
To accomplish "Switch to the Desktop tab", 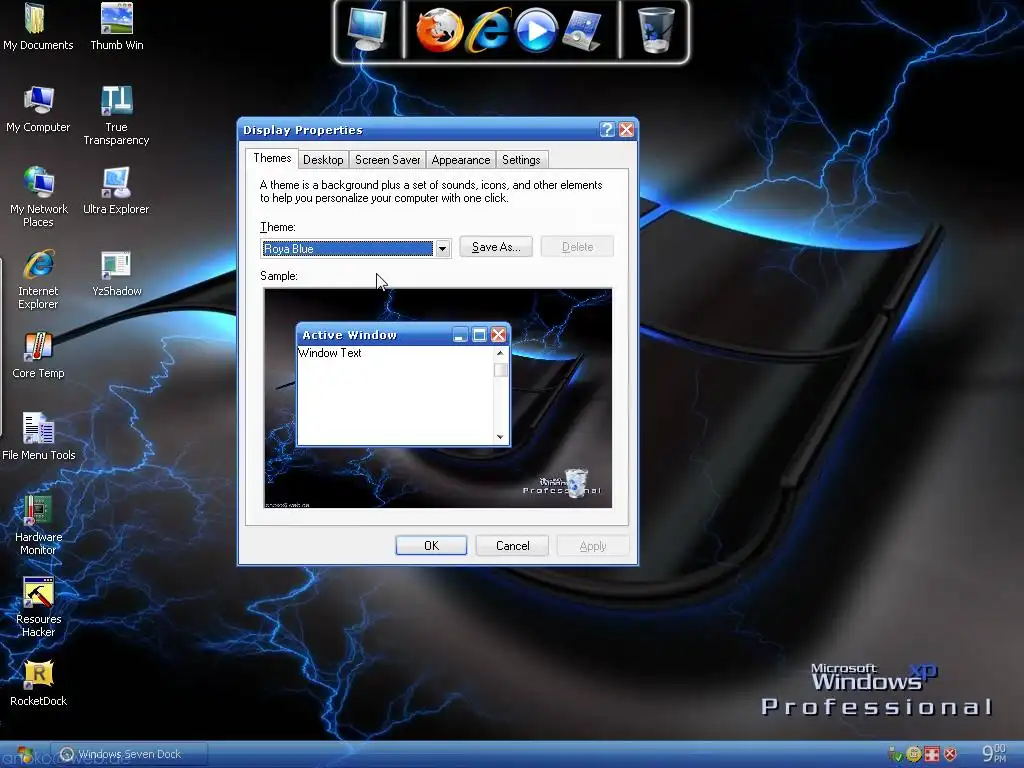I will click(x=323, y=160).
